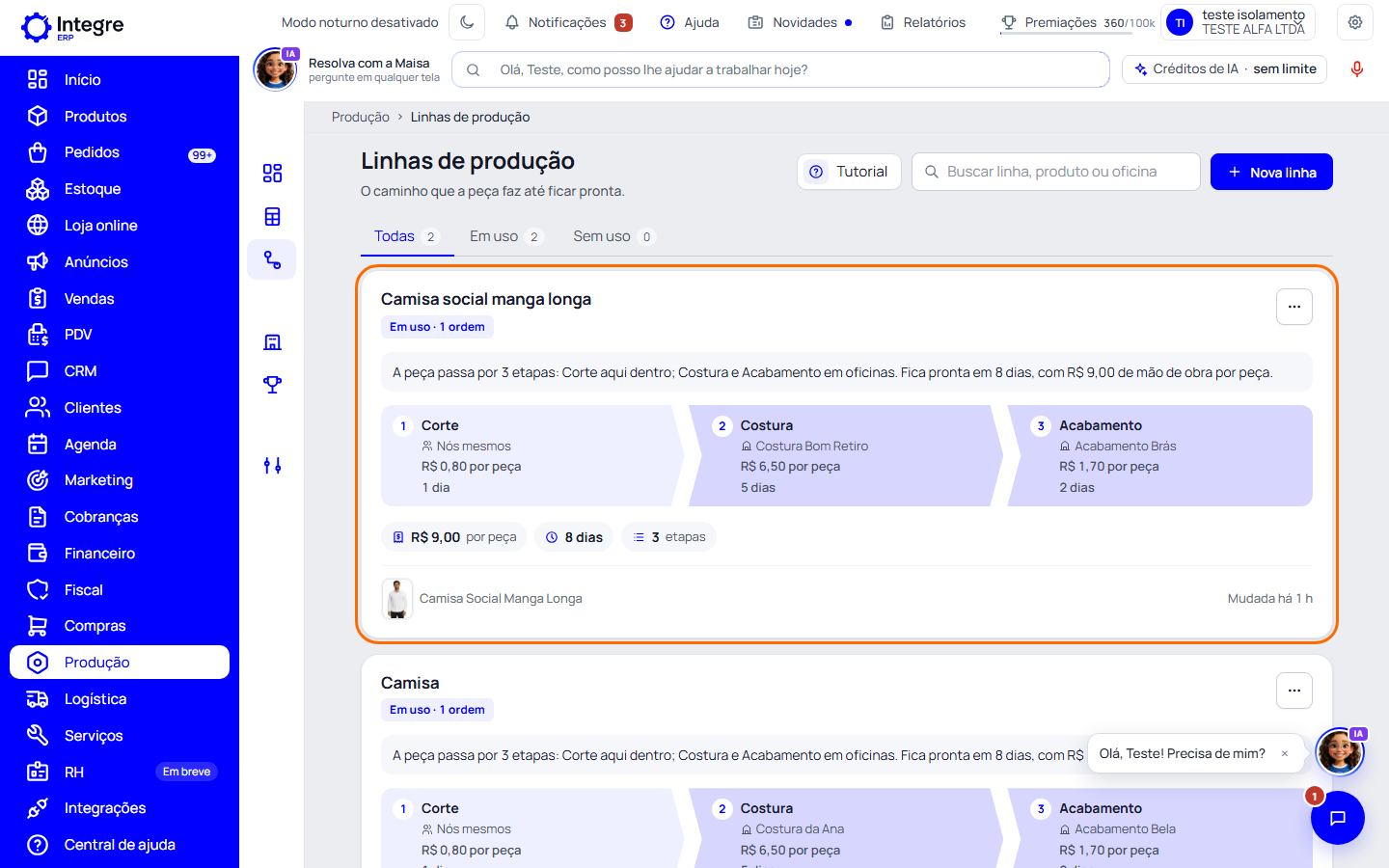Open Novidades section
This screenshot has height=868, width=1389.
click(x=800, y=22)
